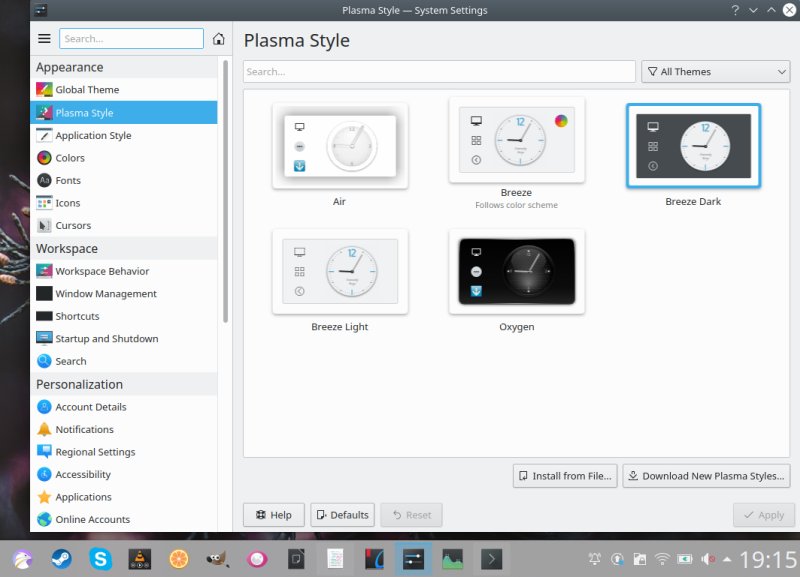Go to Cursors settings
The image size is (800, 577).
(73, 226)
